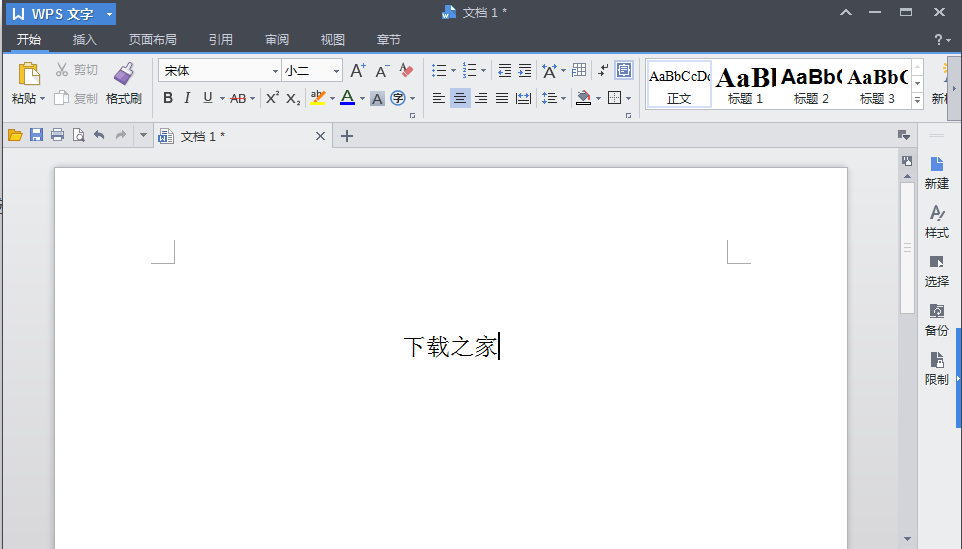Image resolution: width=962 pixels, height=549 pixels.
Task: Switch to the 插入 ribbon tab
Action: point(85,40)
